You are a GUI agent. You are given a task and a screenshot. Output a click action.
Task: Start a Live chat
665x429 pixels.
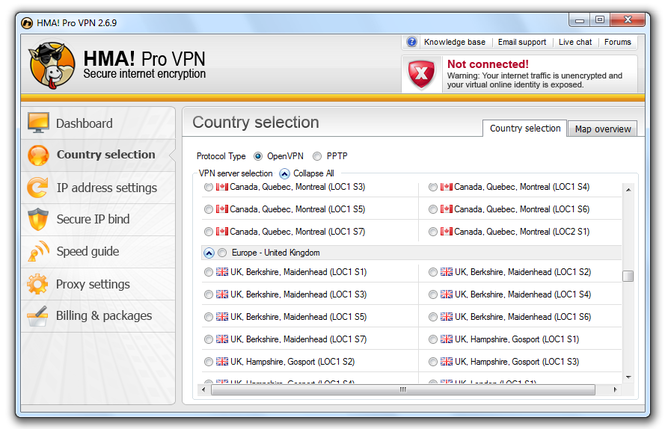tap(575, 42)
